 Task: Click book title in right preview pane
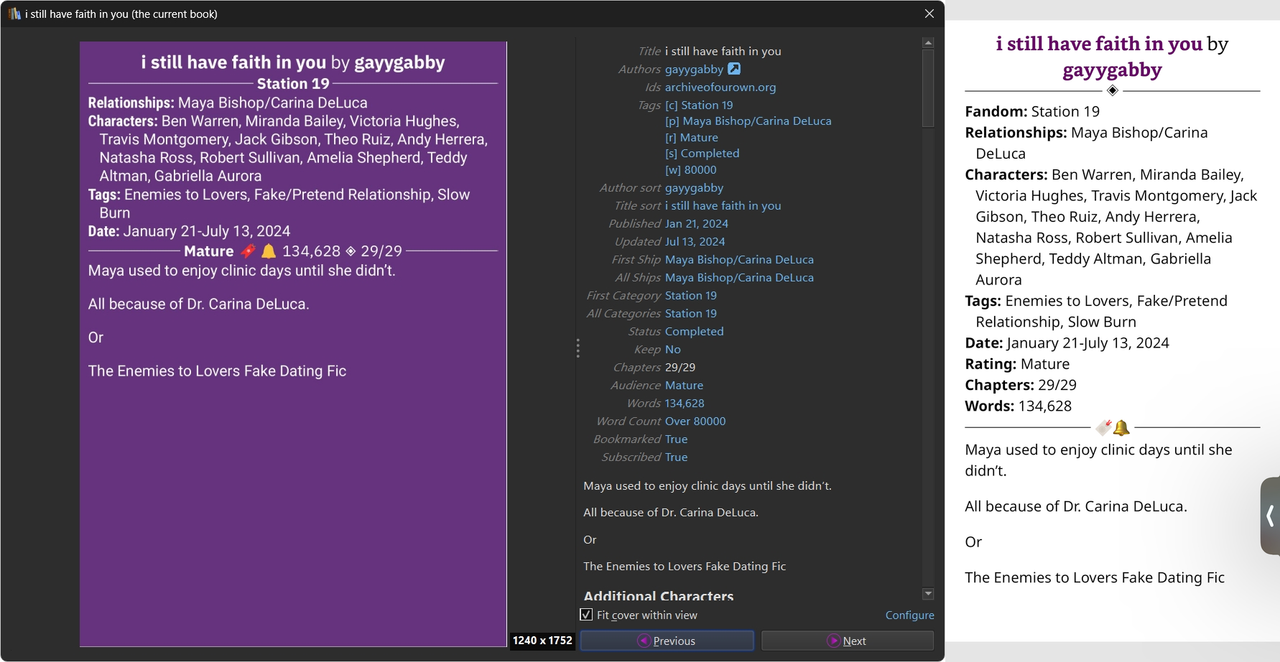(1099, 44)
